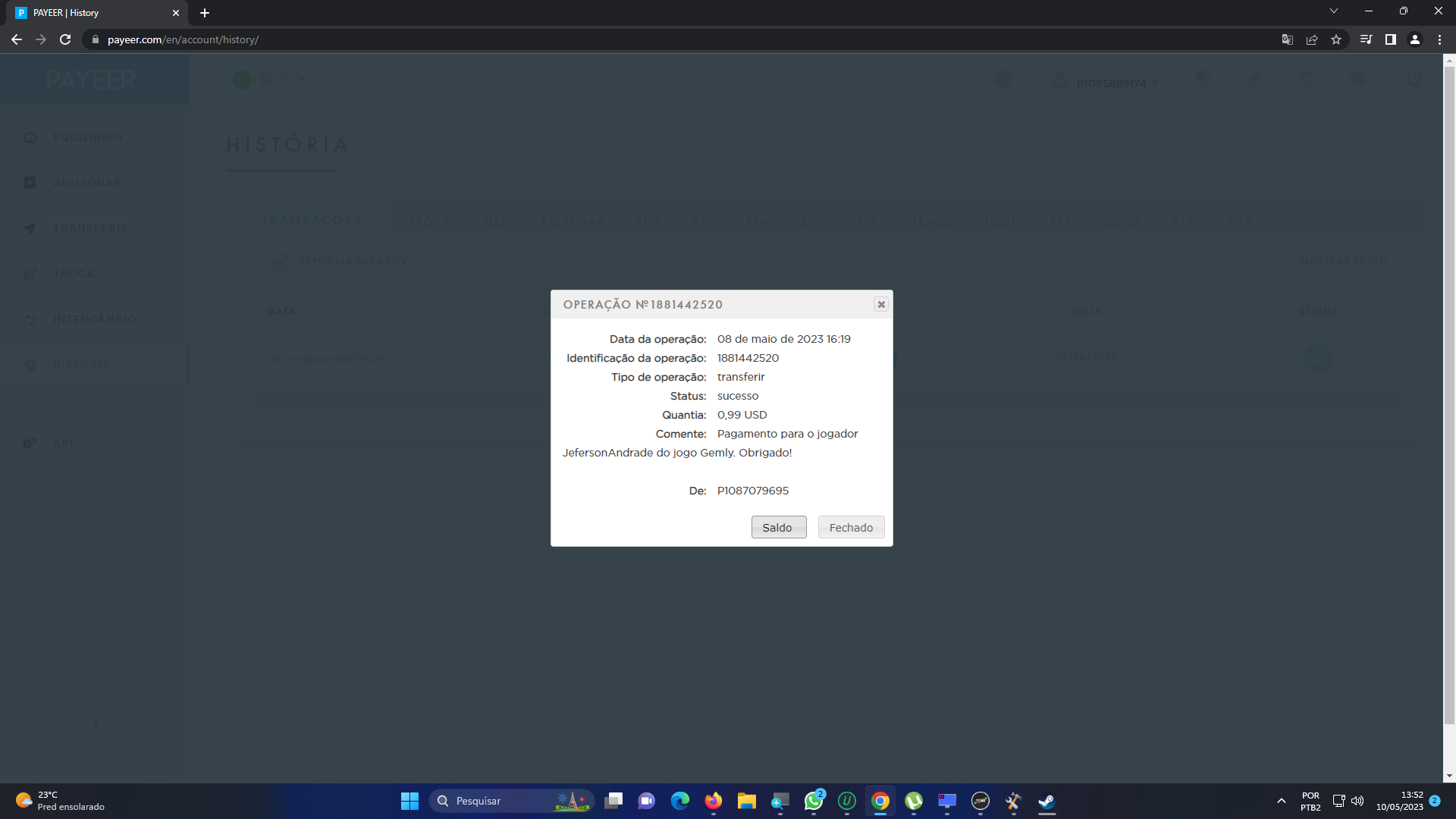Reload the Payeer history page
This screenshot has height=819, width=1456.
[65, 39]
